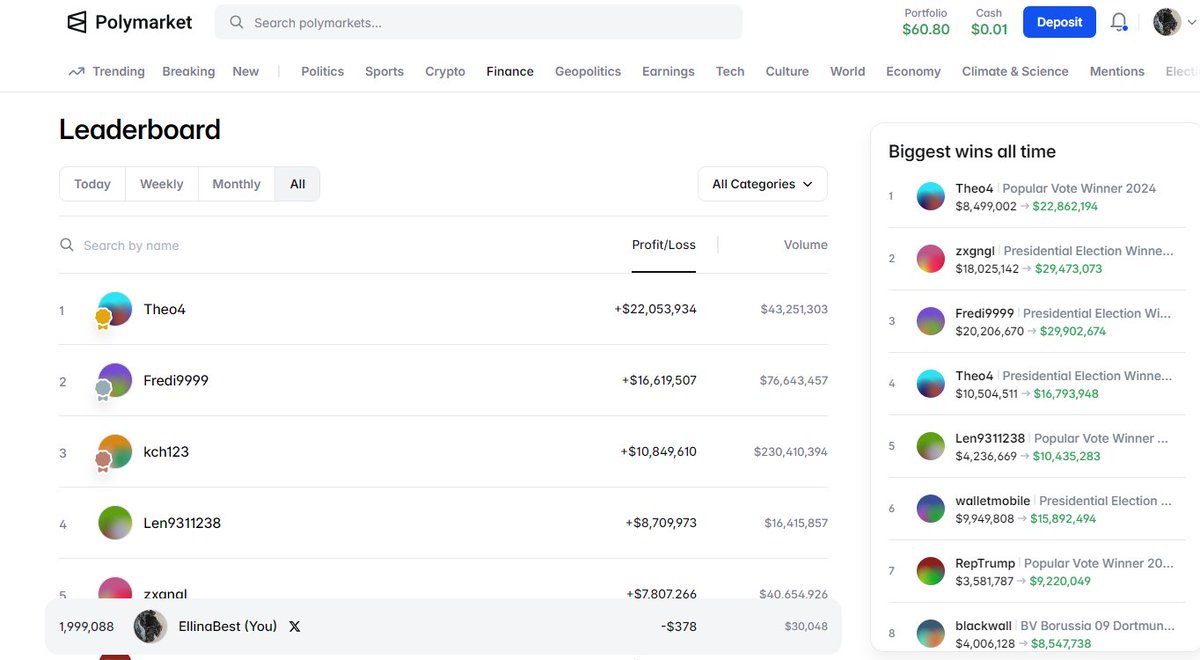1200x660 pixels.
Task: Select the Monthly time filter
Action: [236, 184]
